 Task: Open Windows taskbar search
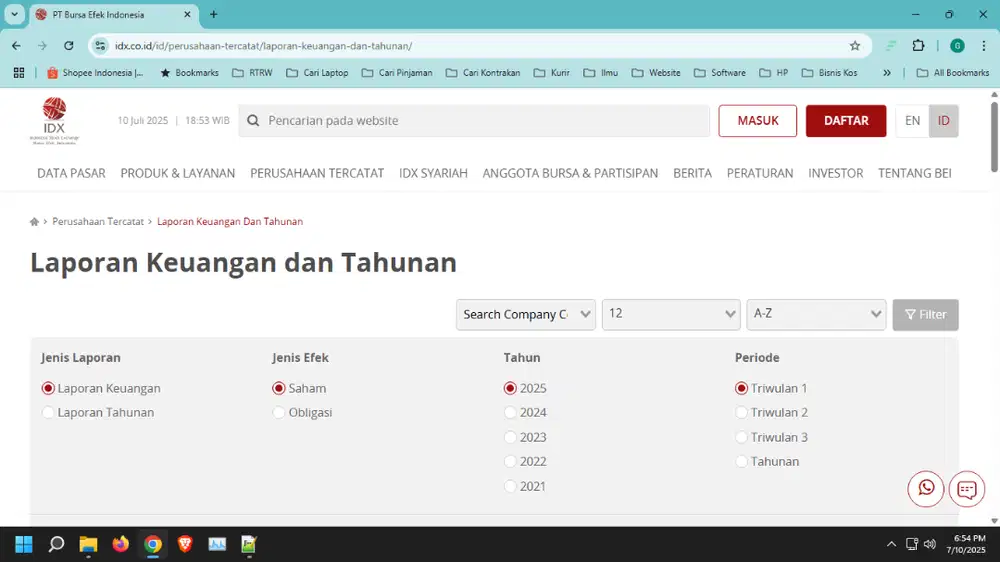pos(56,544)
